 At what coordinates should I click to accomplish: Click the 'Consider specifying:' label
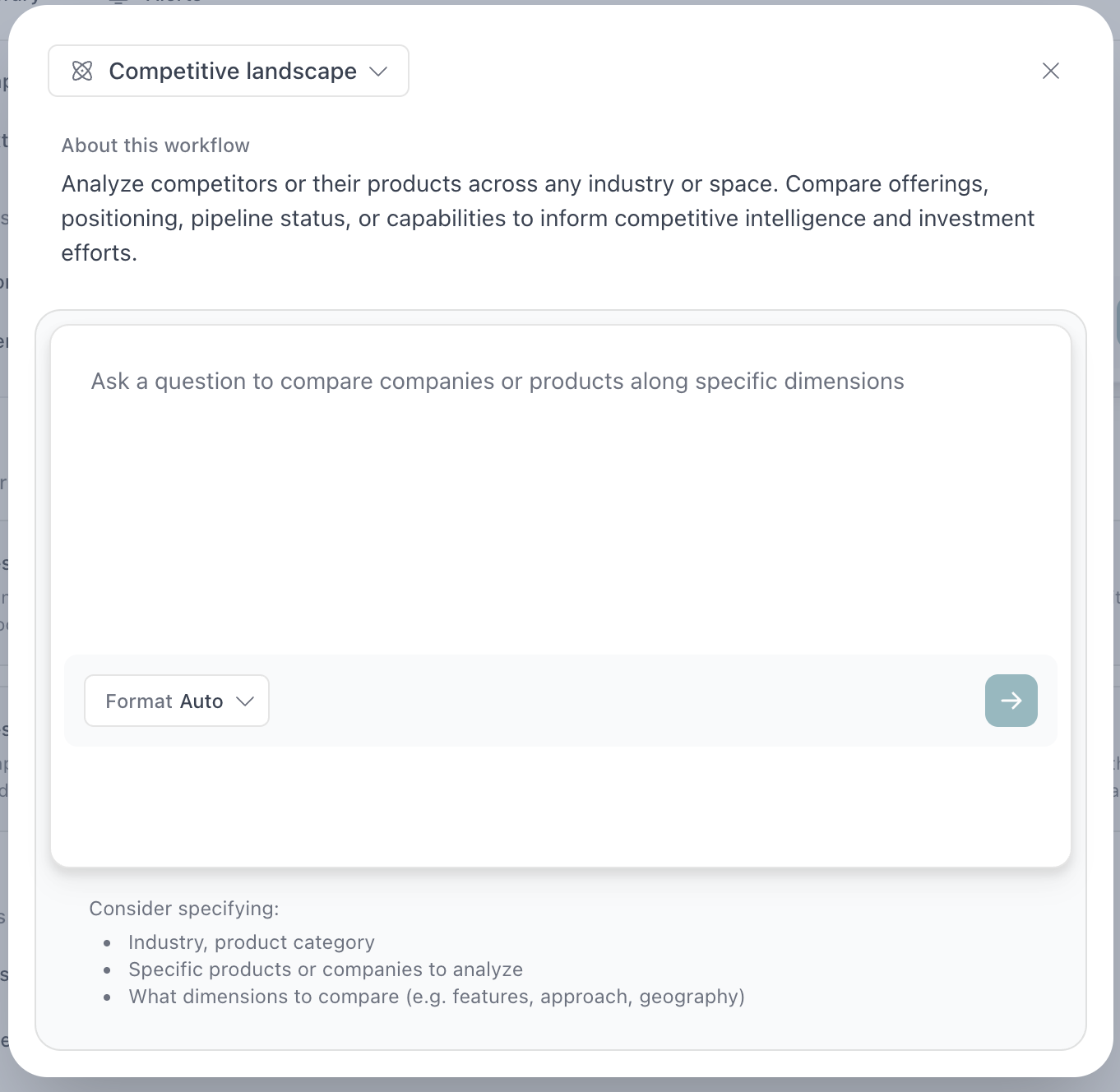pos(184,909)
